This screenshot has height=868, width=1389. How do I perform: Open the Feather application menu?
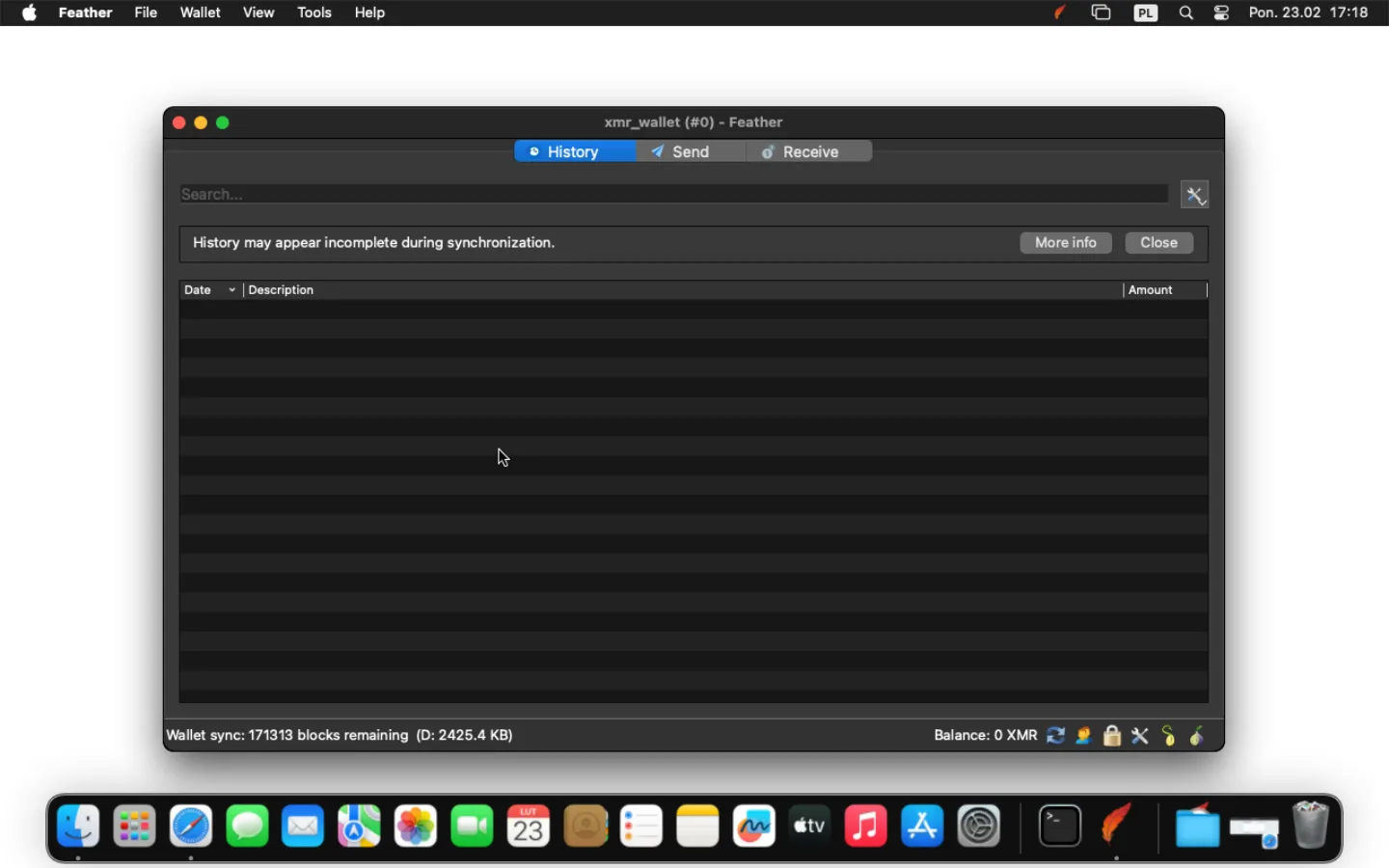(86, 13)
